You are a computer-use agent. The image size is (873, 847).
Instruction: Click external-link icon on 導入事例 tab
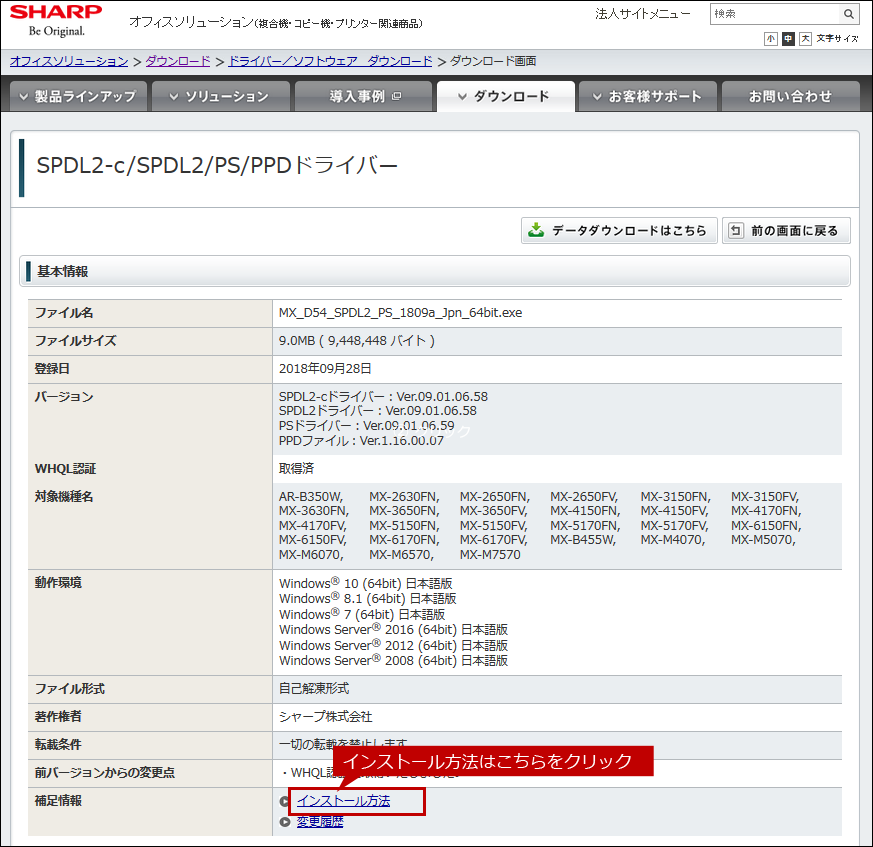396,96
